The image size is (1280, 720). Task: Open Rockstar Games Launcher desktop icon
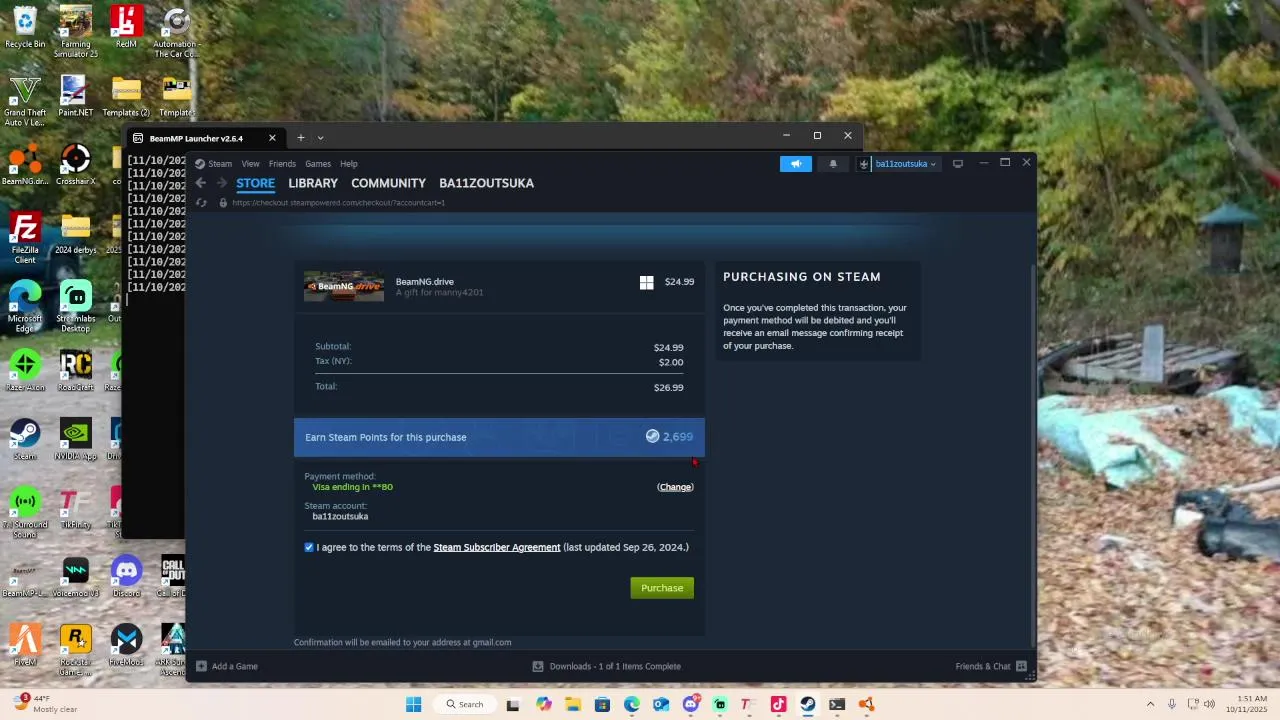[x=75, y=651]
